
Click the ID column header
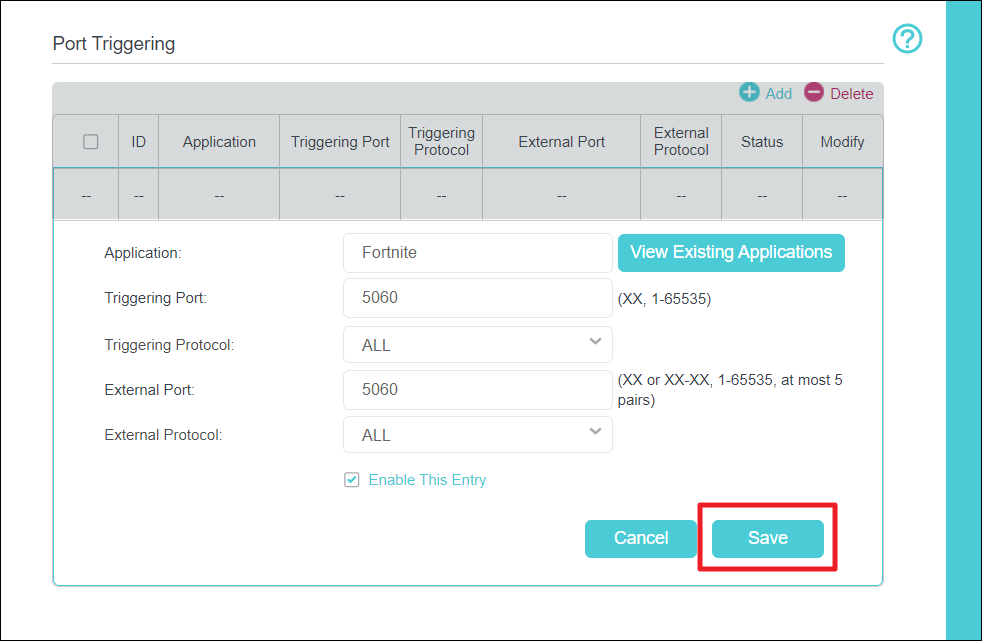click(138, 142)
